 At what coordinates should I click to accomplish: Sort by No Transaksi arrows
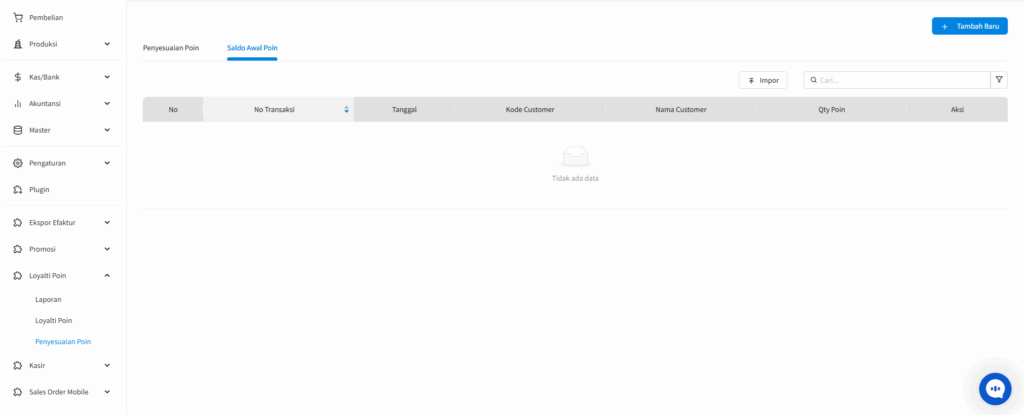click(x=347, y=110)
